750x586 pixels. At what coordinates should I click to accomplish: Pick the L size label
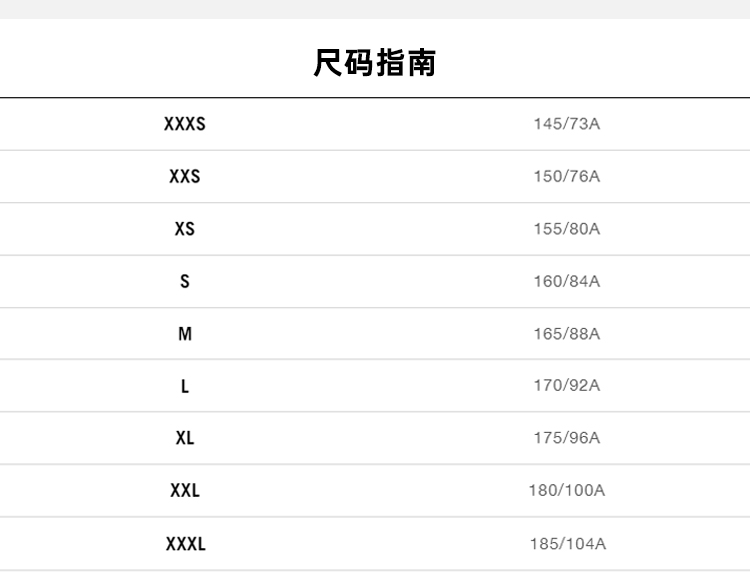[x=185, y=386]
